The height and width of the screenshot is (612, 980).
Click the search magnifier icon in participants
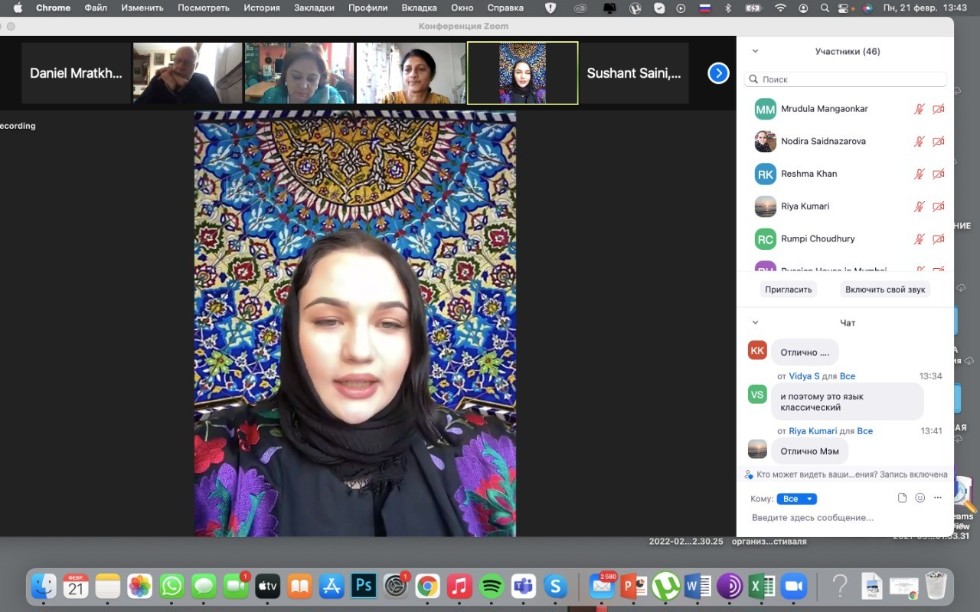coord(754,79)
